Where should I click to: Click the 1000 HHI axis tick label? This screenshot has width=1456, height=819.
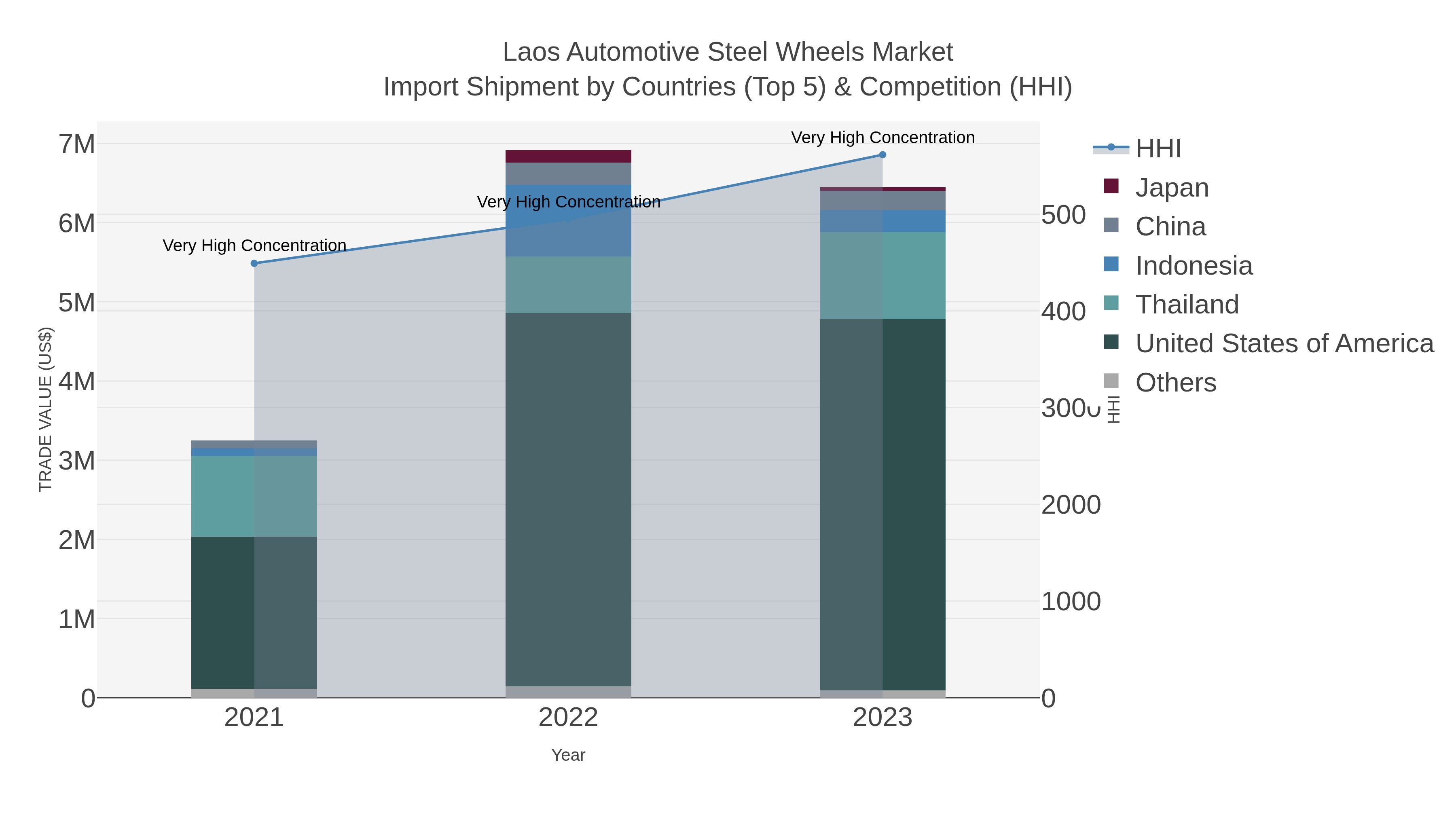(x=1071, y=601)
